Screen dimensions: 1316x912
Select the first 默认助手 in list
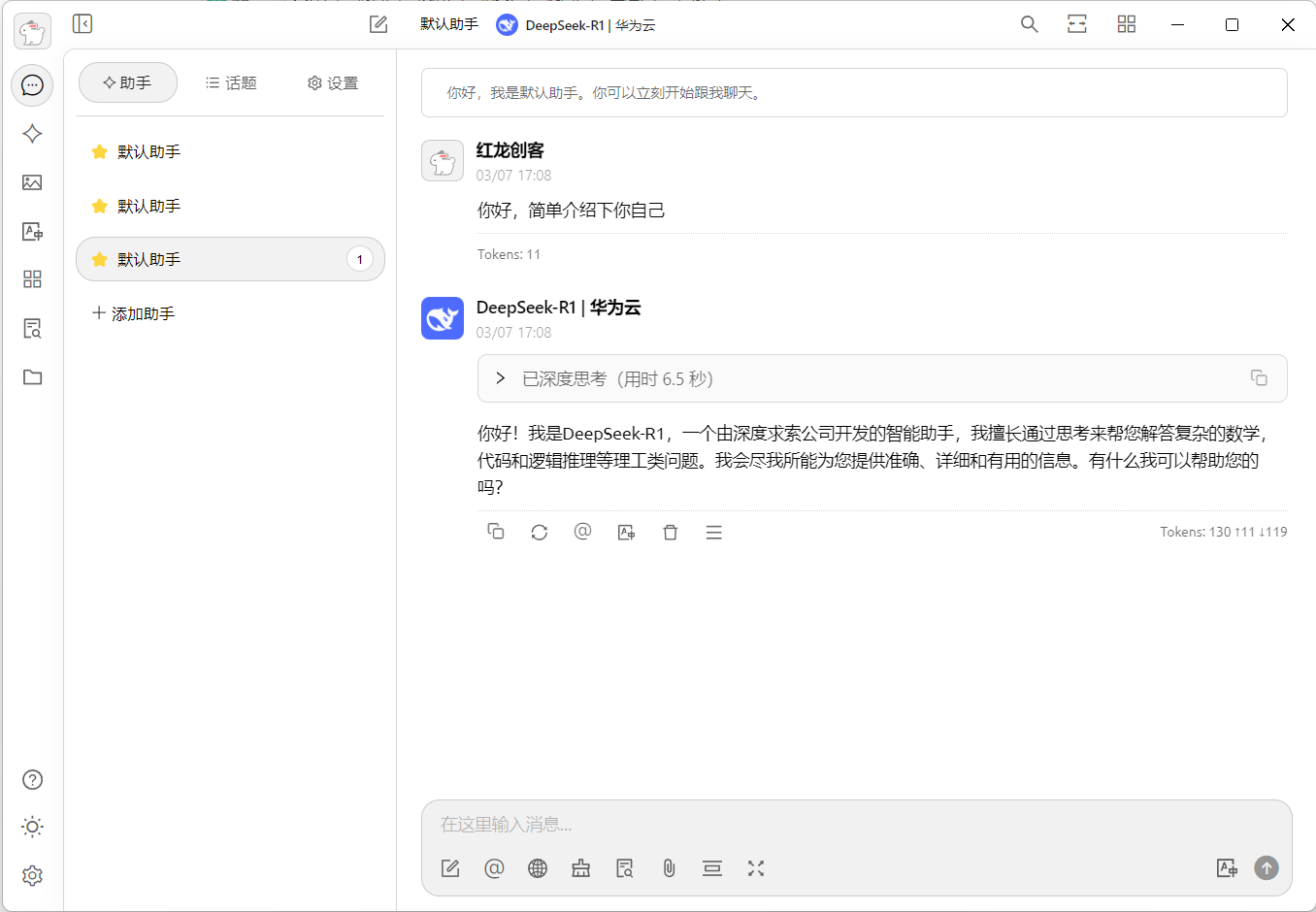pos(230,151)
